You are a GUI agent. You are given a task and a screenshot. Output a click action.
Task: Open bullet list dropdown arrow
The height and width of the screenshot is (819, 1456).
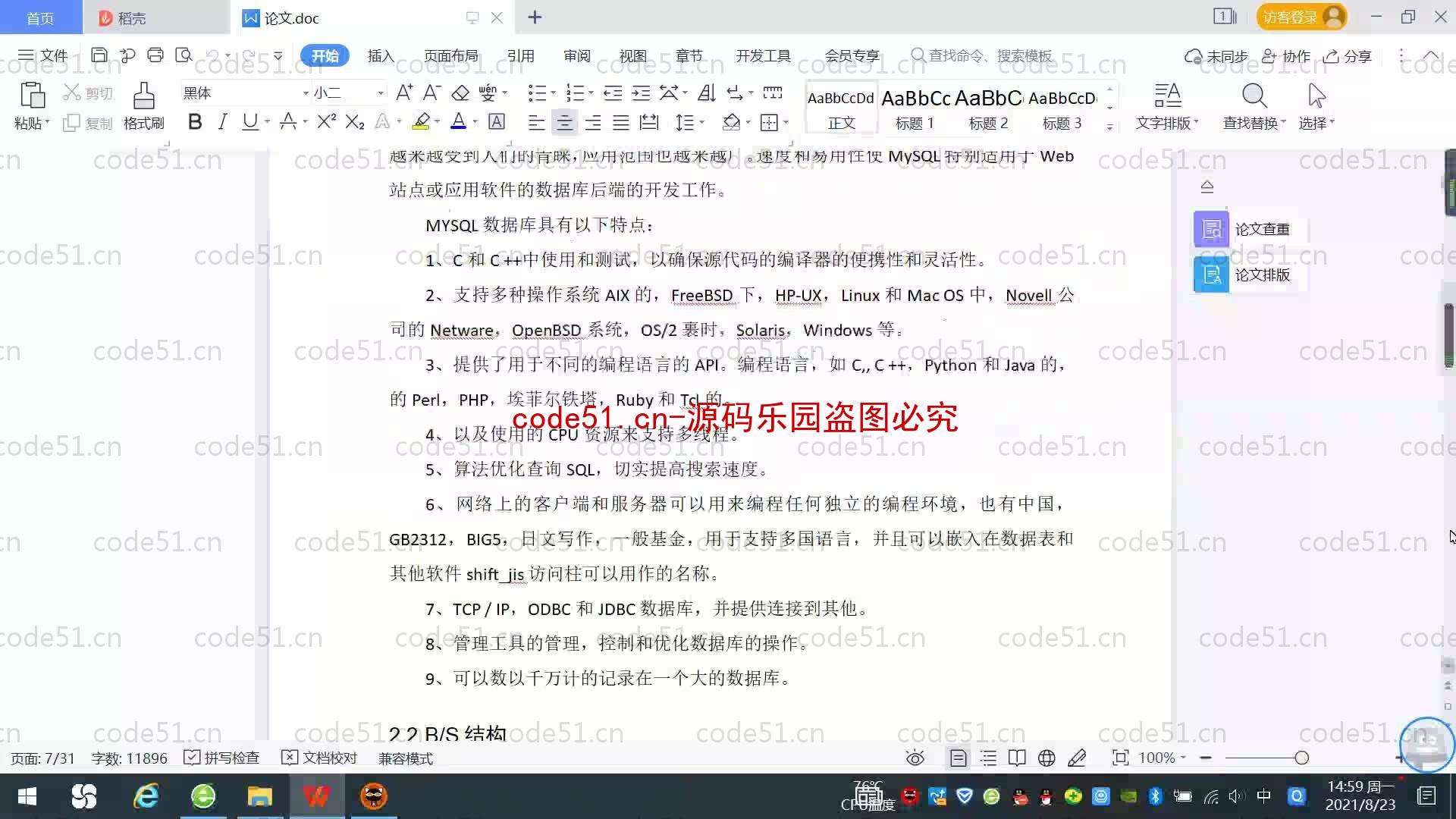point(554,93)
